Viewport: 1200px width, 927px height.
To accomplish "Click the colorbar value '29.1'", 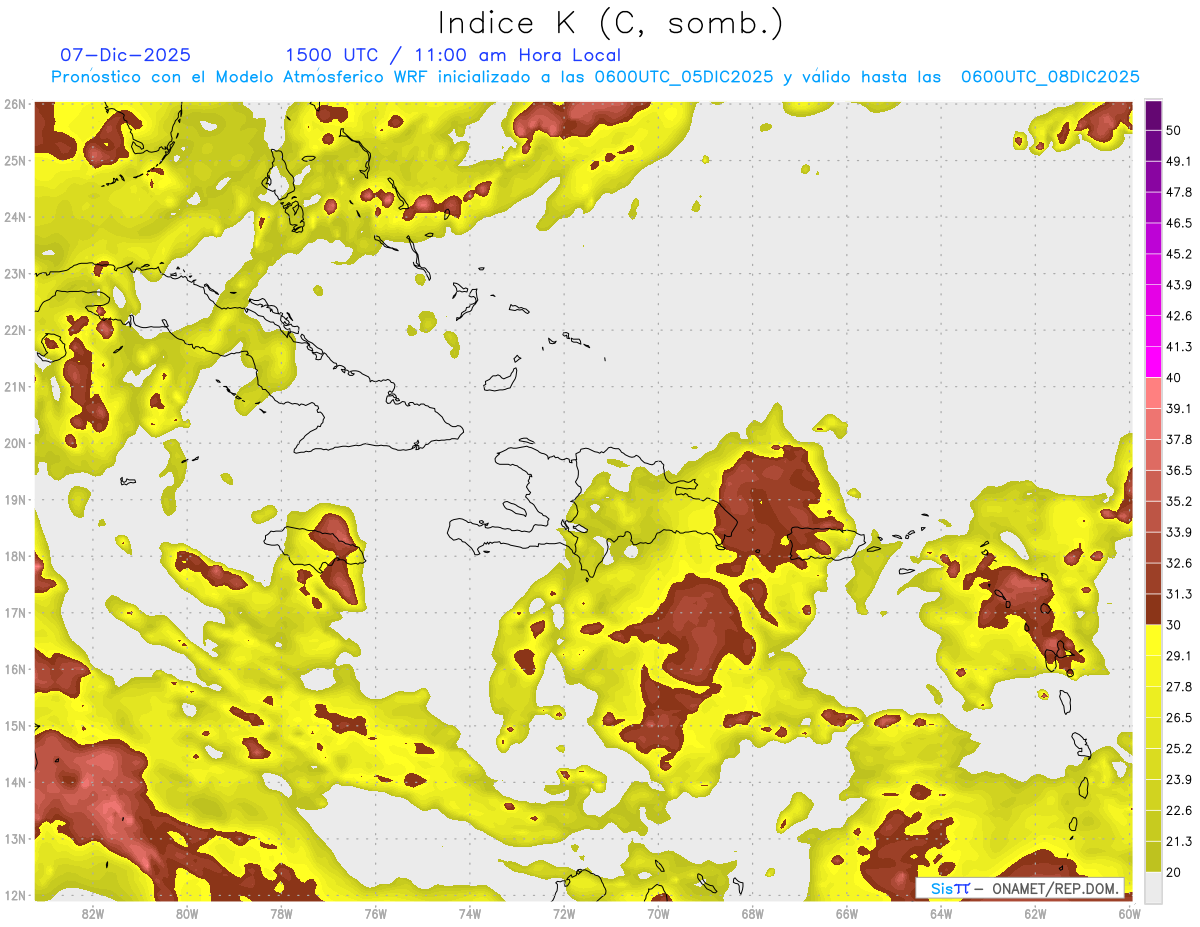I will (x=1178, y=656).
